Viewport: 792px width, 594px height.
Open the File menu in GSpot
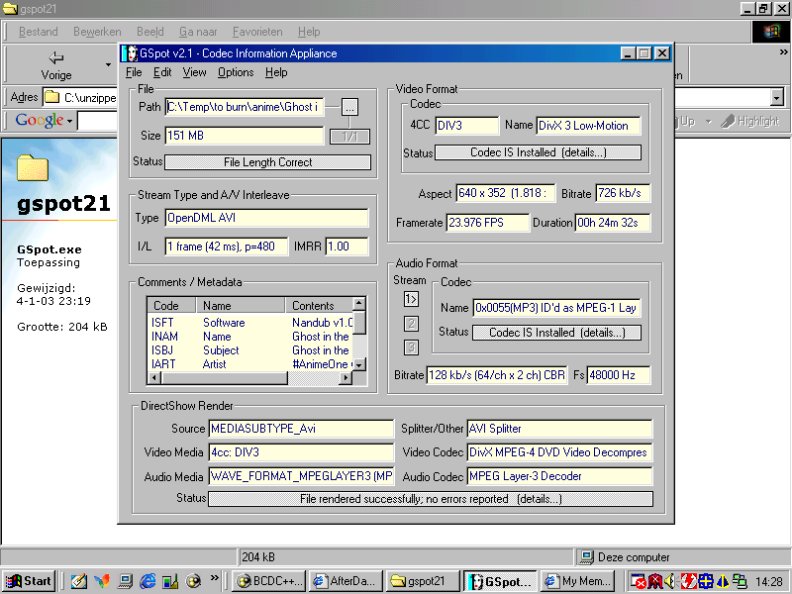click(133, 72)
